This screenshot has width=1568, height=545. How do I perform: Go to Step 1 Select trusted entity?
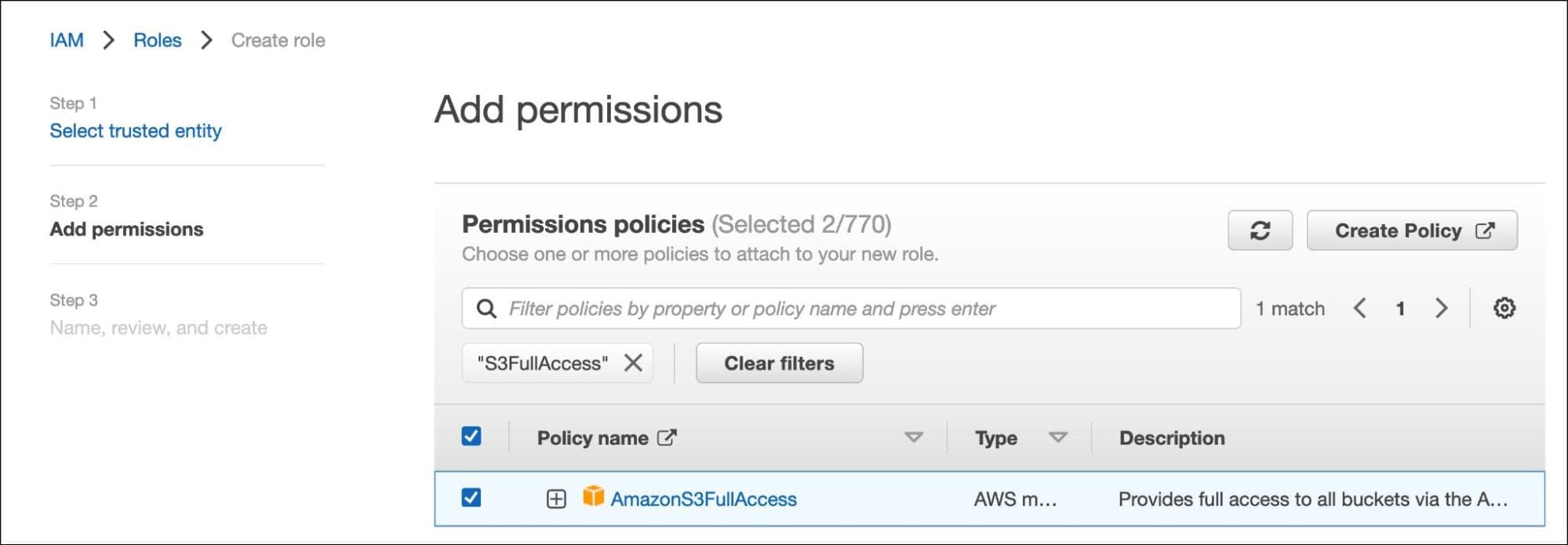click(x=135, y=130)
